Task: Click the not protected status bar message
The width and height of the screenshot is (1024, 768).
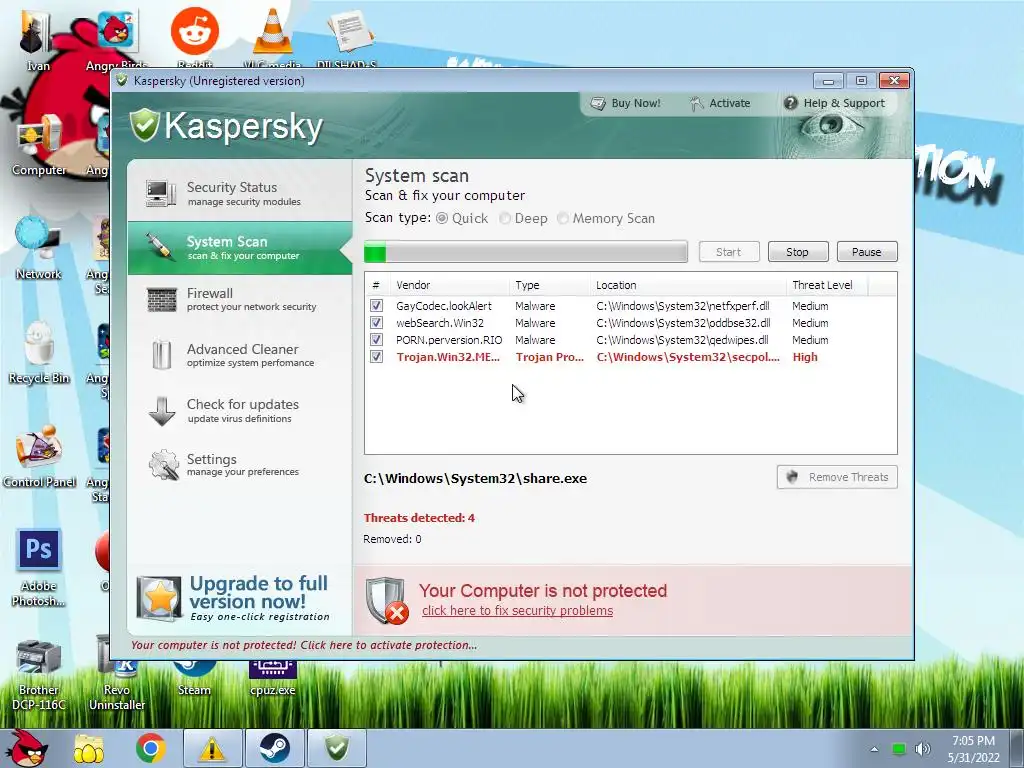Action: click(304, 645)
